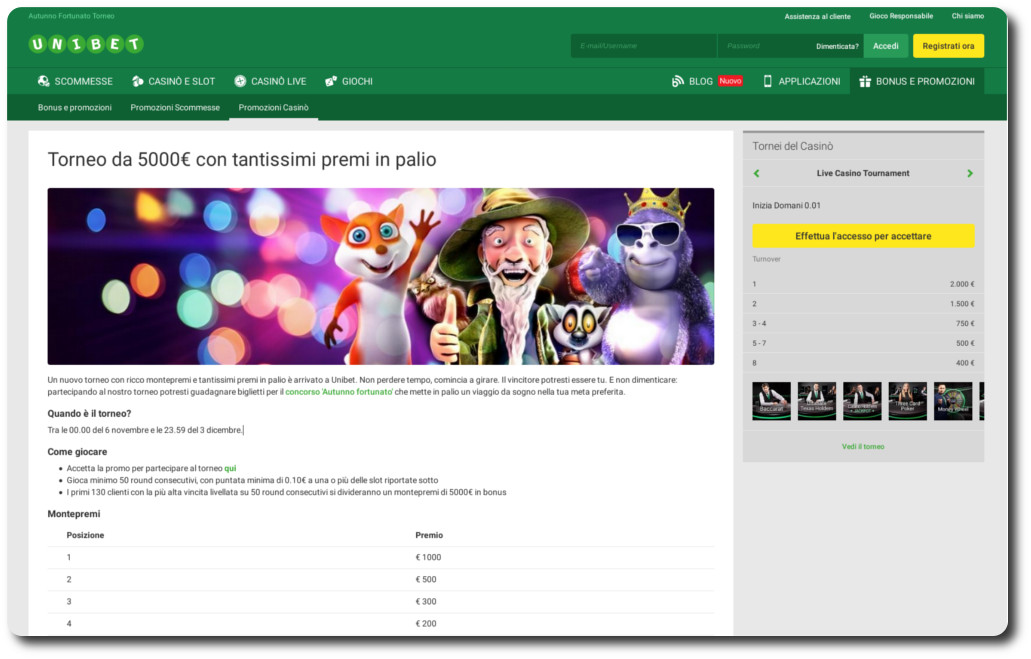Open the Giochi menu

349,81
